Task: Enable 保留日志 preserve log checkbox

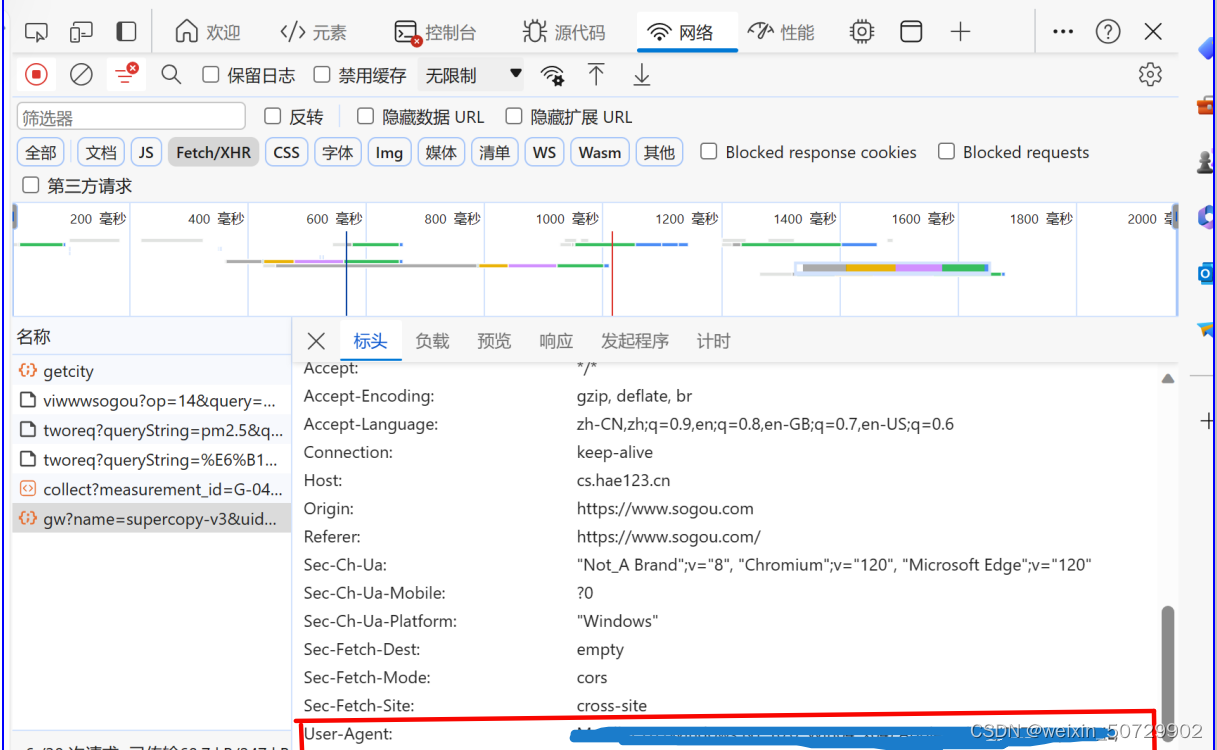Action: click(211, 75)
